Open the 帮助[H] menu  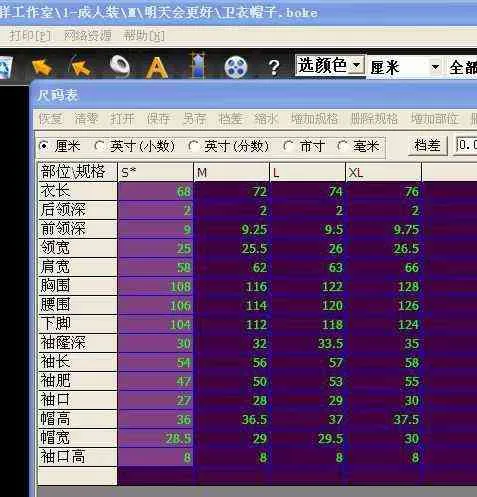144,35
